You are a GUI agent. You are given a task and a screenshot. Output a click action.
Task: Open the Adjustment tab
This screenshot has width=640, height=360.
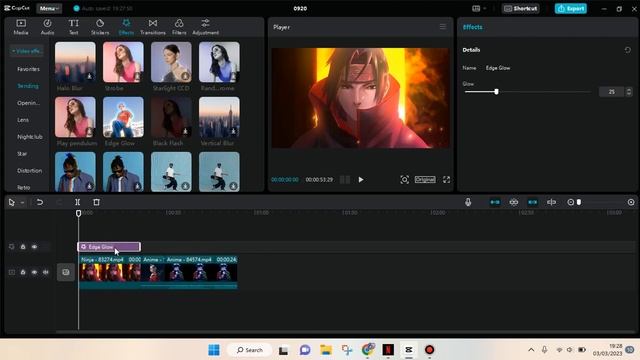(205, 27)
